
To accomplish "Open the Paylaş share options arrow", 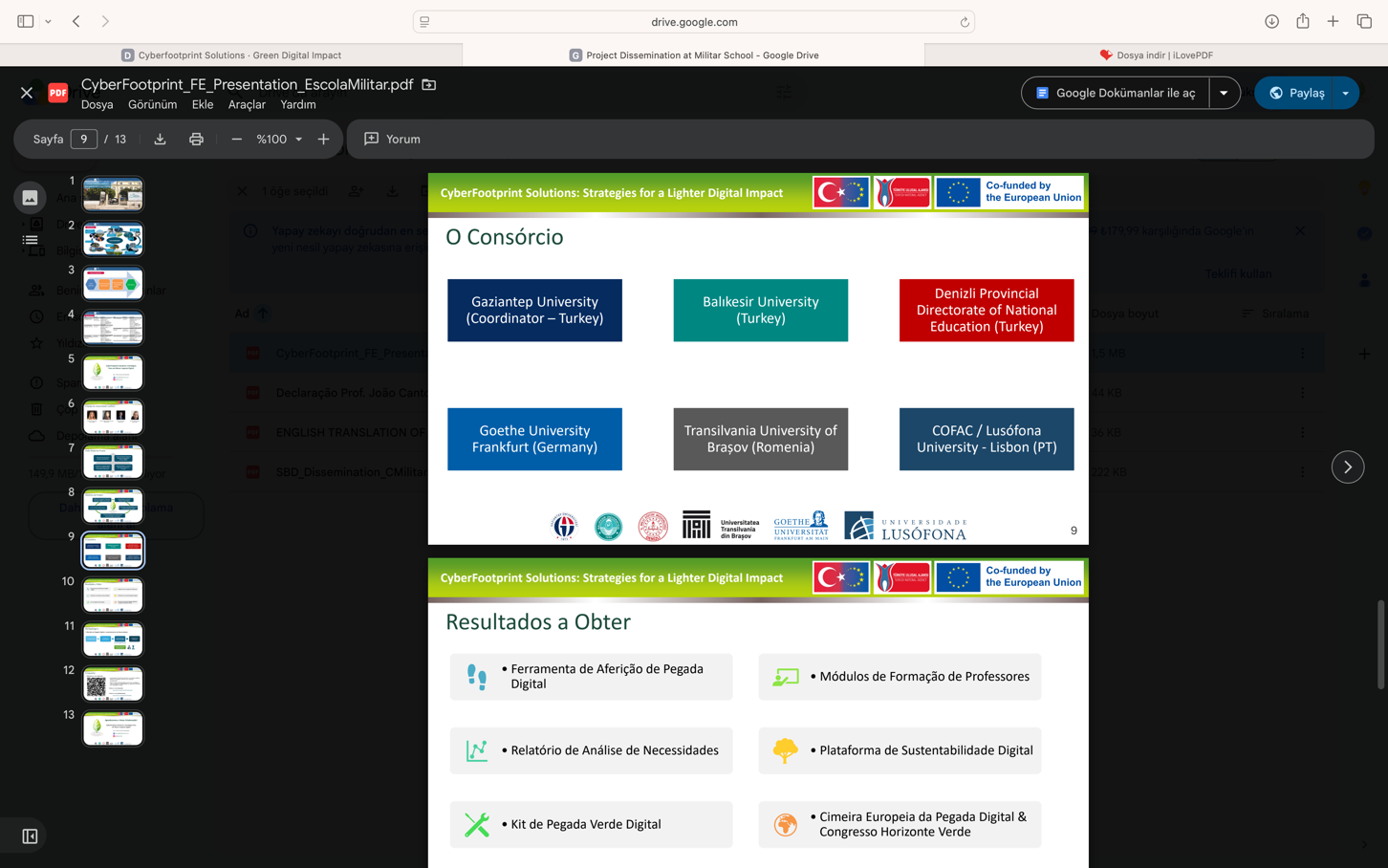I will point(1346,93).
